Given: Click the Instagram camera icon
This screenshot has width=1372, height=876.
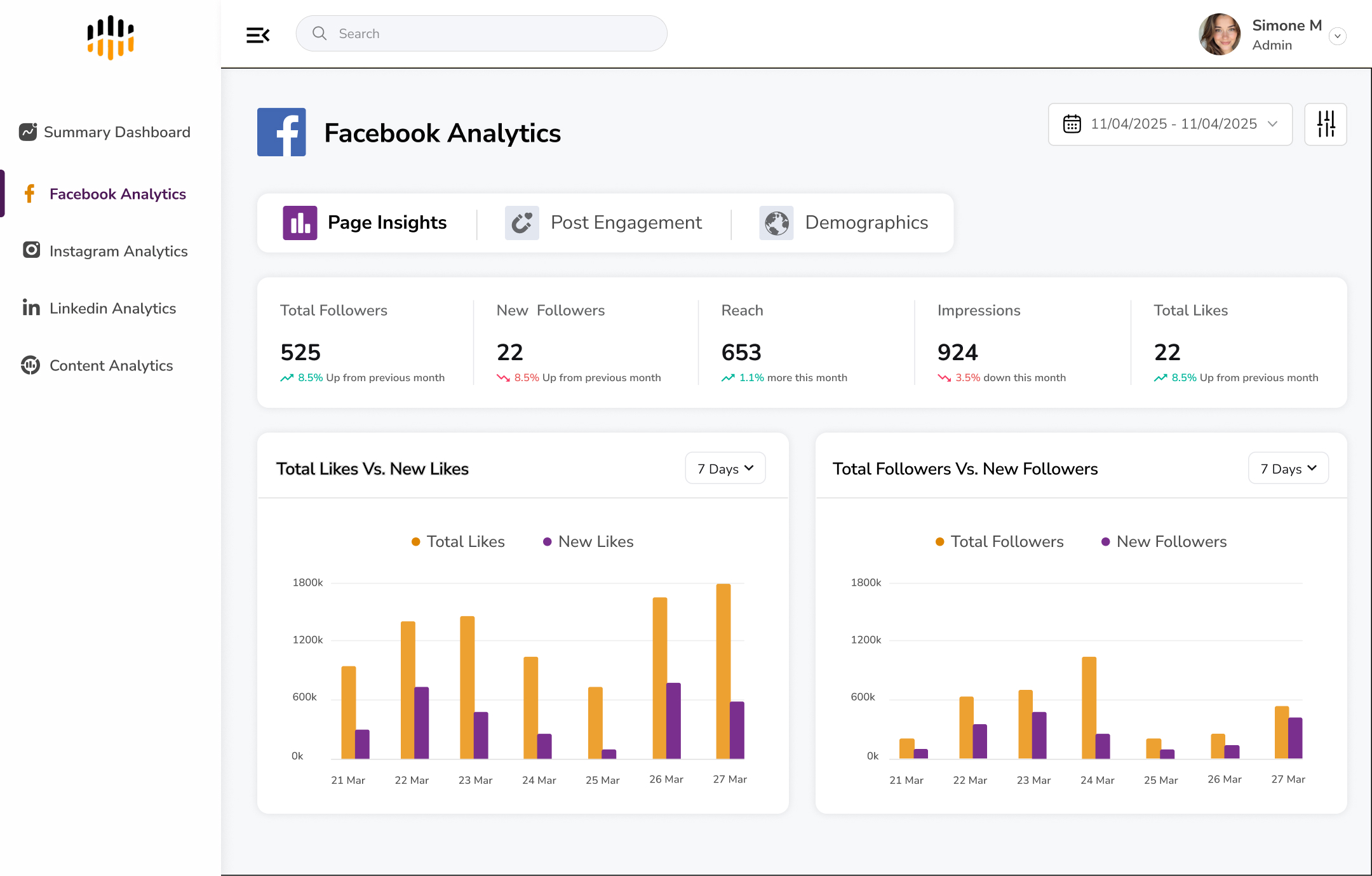Looking at the screenshot, I should 31,250.
